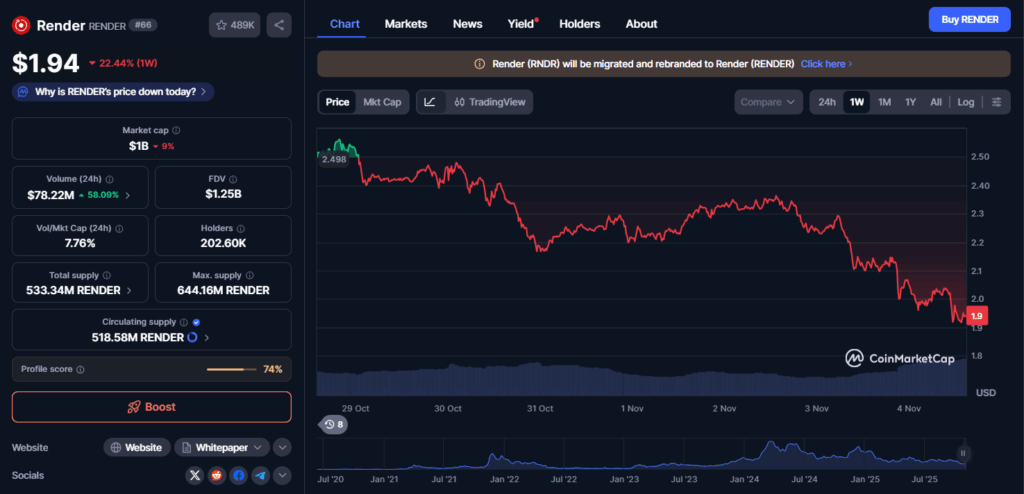Select the 24h time range
1024x494 pixels.
click(827, 102)
